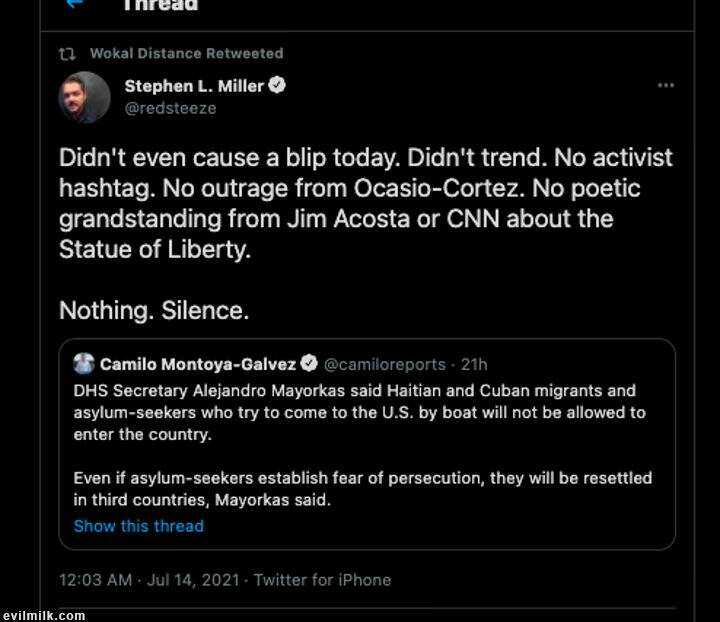The height and width of the screenshot is (622, 720).
Task: Open the @camiloreports handle
Action: tap(386, 364)
